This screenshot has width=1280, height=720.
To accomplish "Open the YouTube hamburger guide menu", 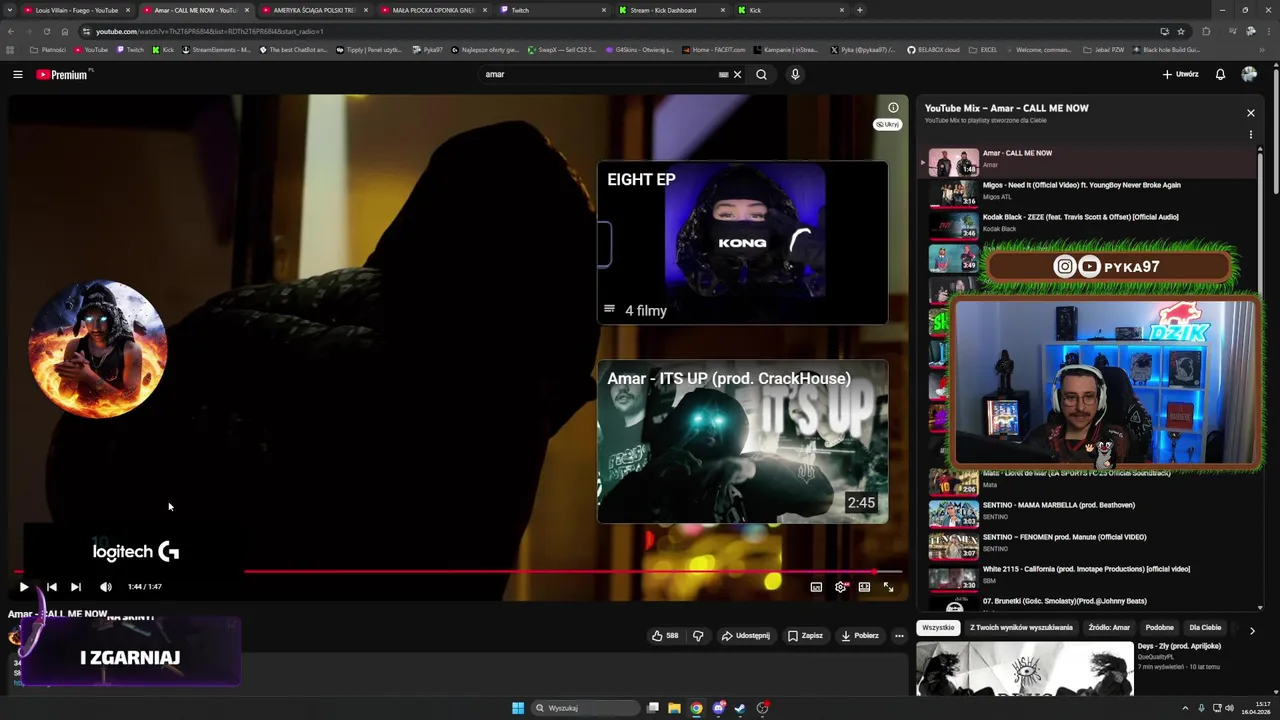I will coord(17,74).
